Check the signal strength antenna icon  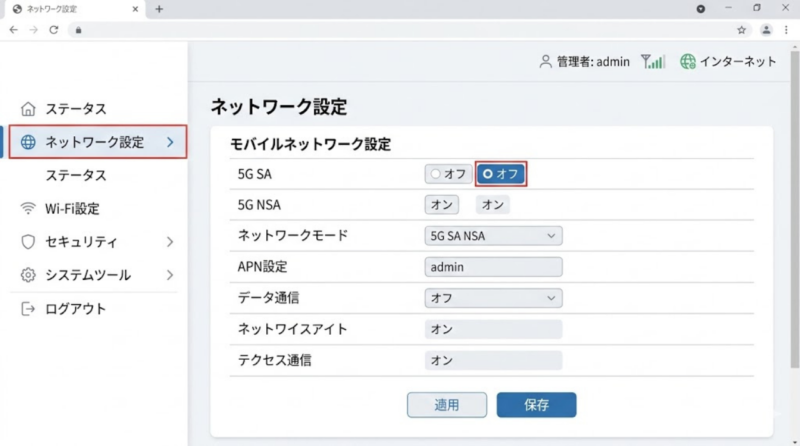coord(653,62)
